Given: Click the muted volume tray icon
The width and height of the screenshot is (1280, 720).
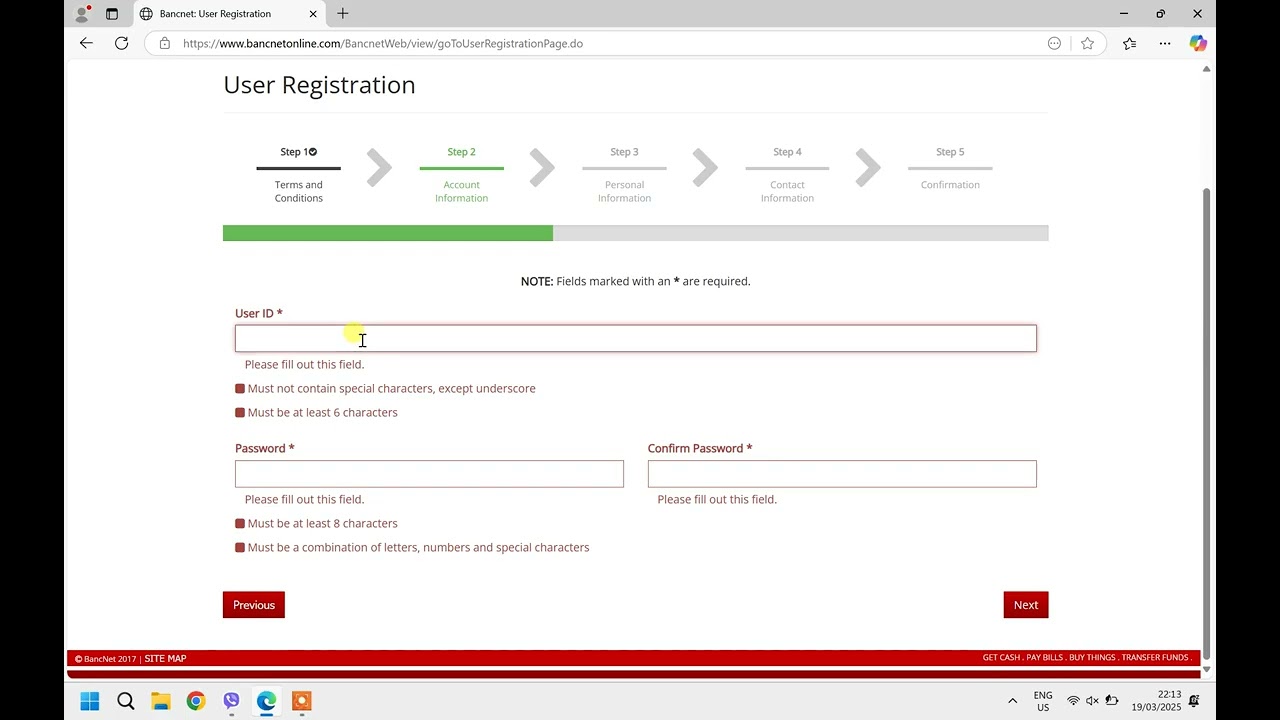Looking at the screenshot, I should point(1092,701).
